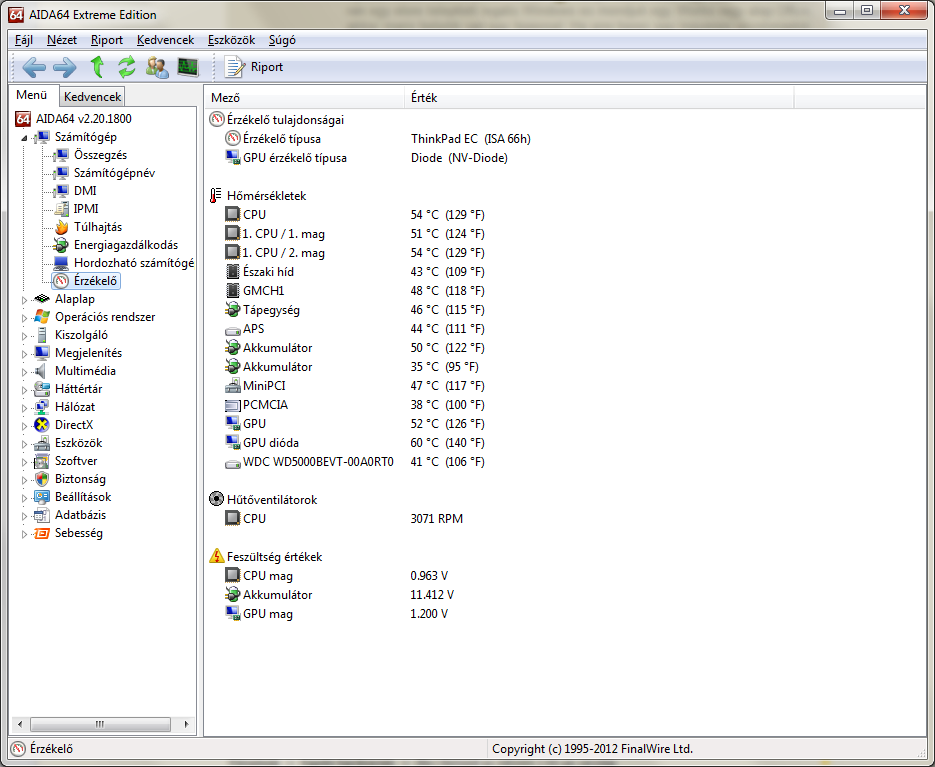
Task: Click the Érték column header
Action: (x=599, y=97)
